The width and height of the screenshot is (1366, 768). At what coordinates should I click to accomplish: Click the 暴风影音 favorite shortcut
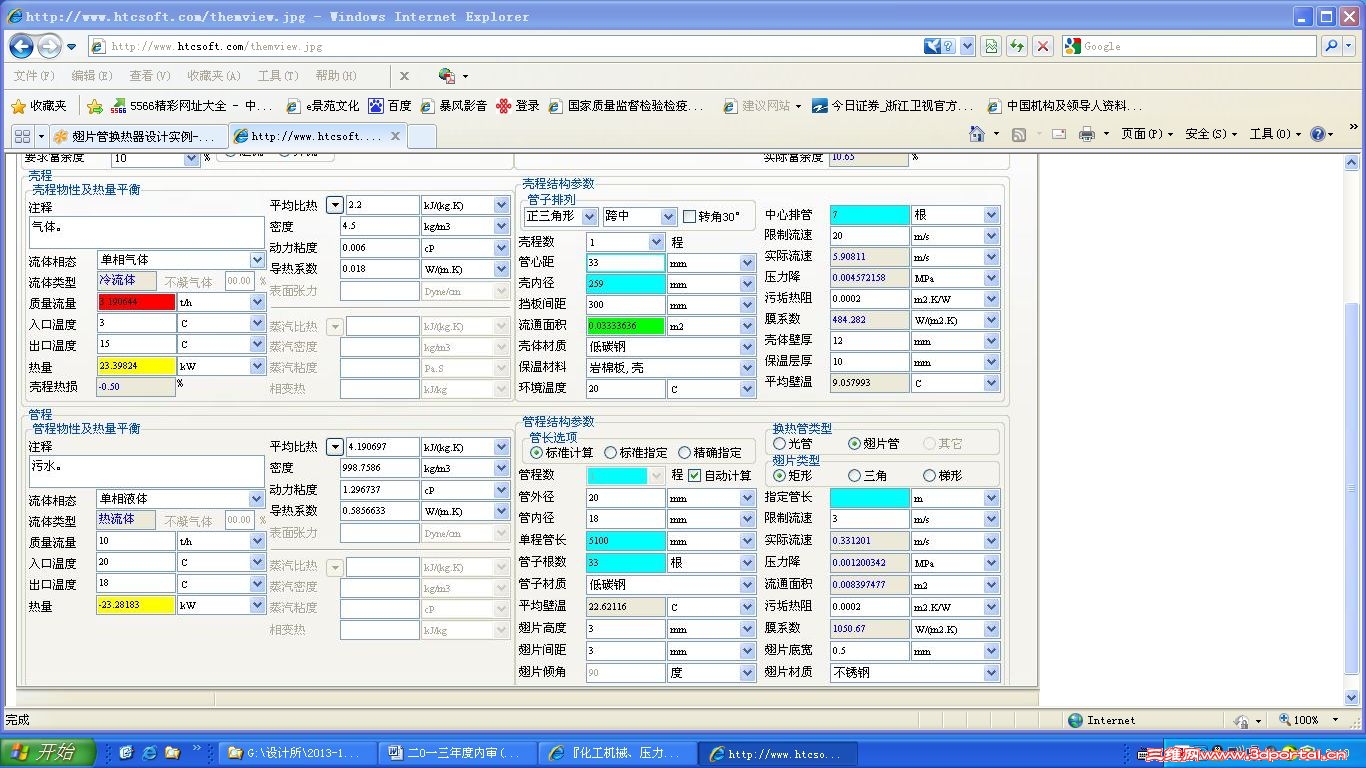coord(454,105)
